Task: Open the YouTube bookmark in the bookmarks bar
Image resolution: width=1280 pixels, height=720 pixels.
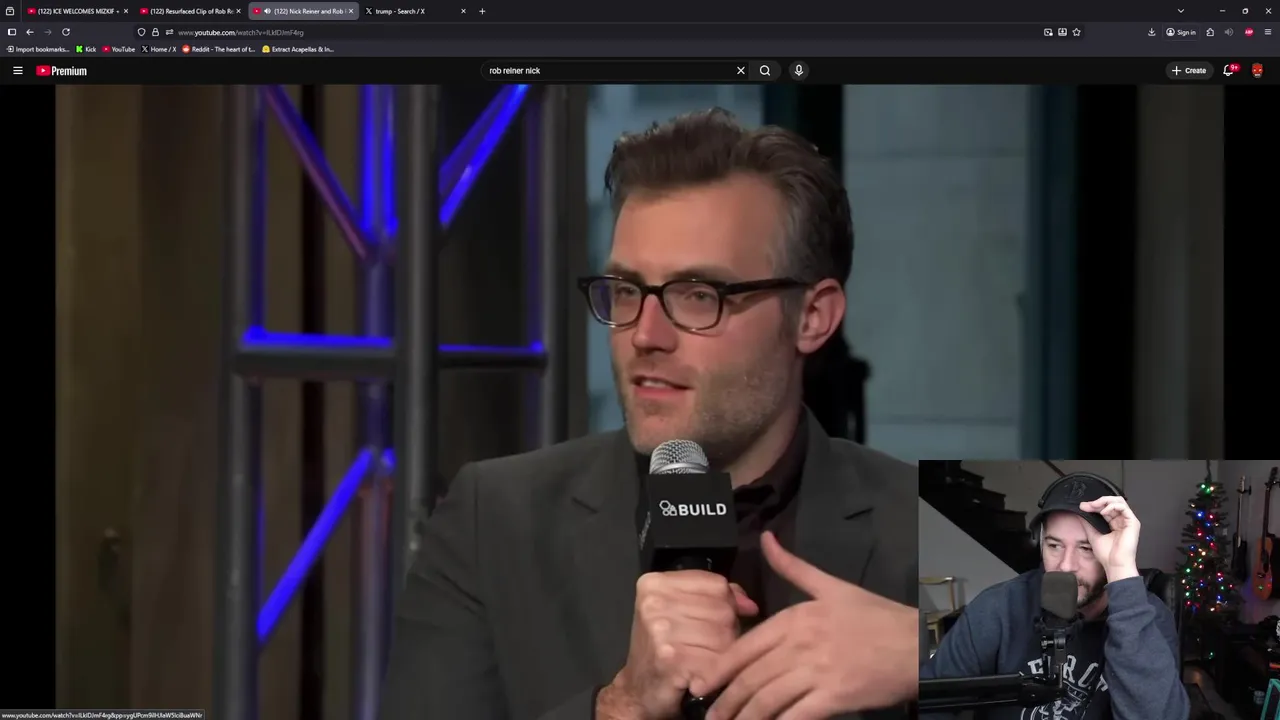Action: point(119,49)
